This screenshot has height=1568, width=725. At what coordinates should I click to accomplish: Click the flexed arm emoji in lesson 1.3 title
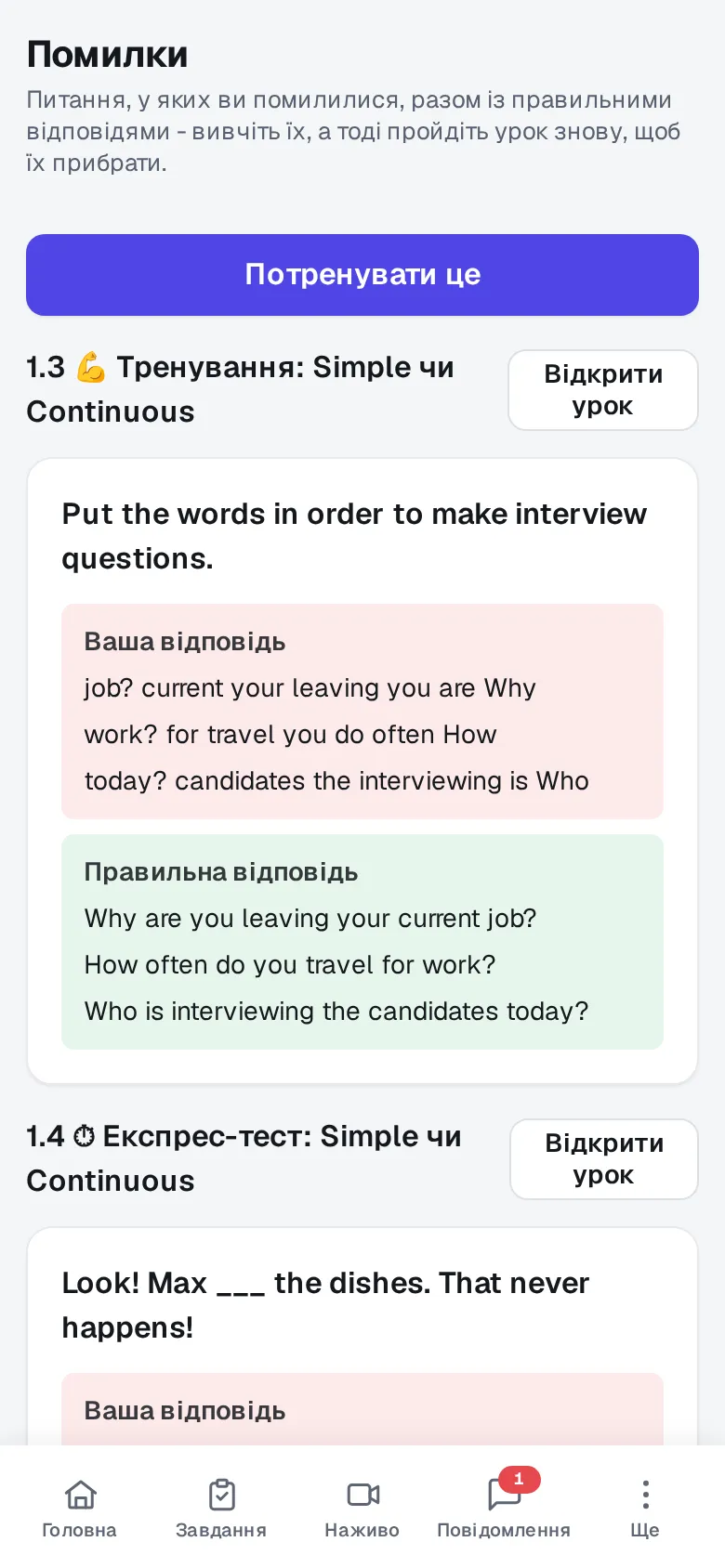pyautogui.click(x=91, y=367)
